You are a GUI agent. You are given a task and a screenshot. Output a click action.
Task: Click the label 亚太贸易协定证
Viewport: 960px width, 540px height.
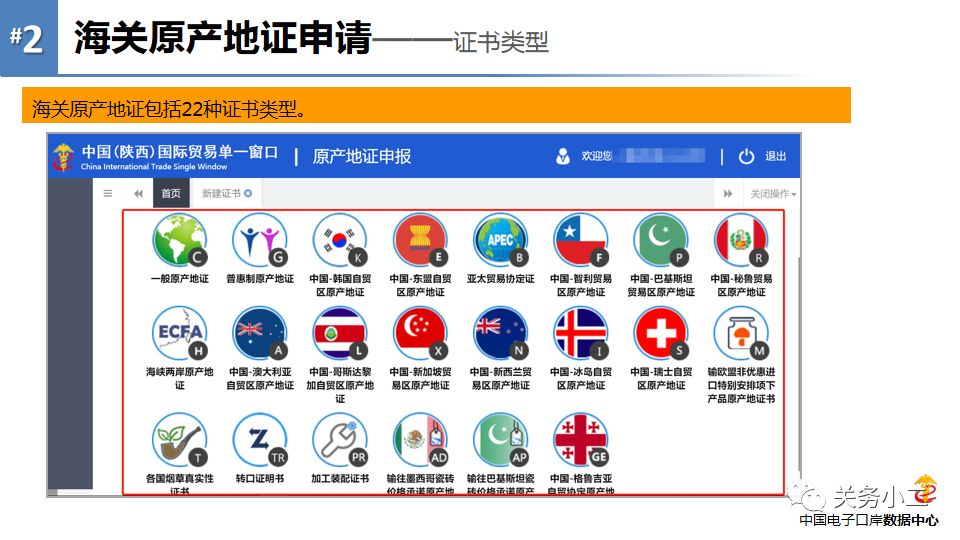coord(501,279)
